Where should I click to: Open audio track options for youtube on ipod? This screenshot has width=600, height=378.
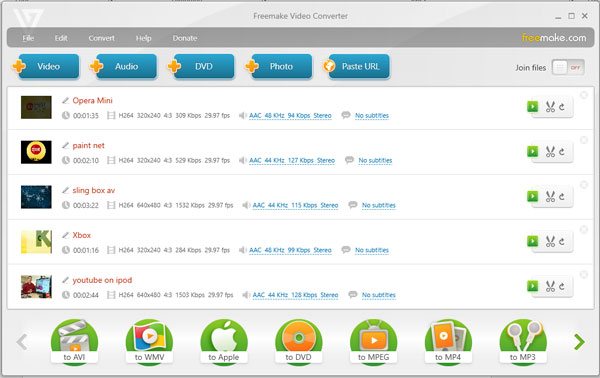(295, 295)
